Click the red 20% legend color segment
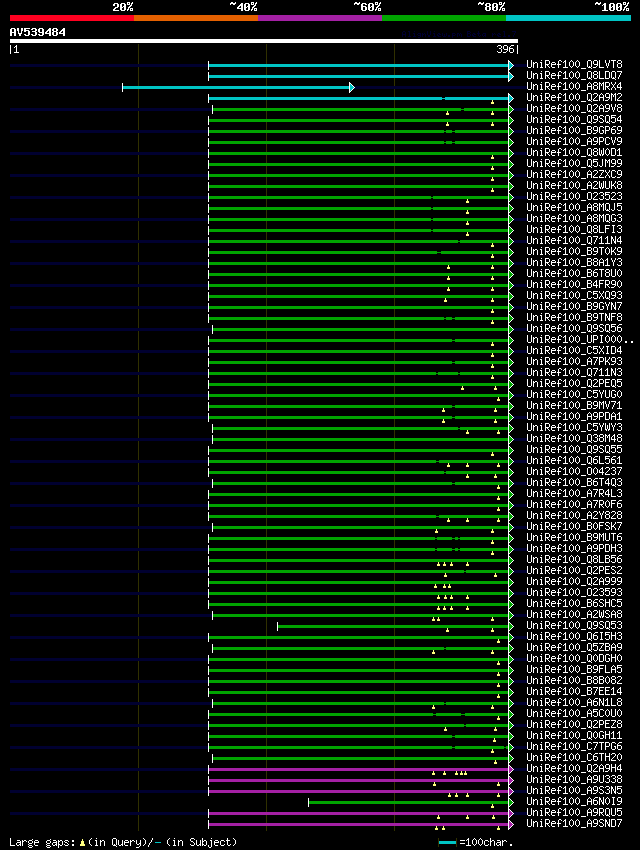The width and height of the screenshot is (640, 850). point(72,18)
